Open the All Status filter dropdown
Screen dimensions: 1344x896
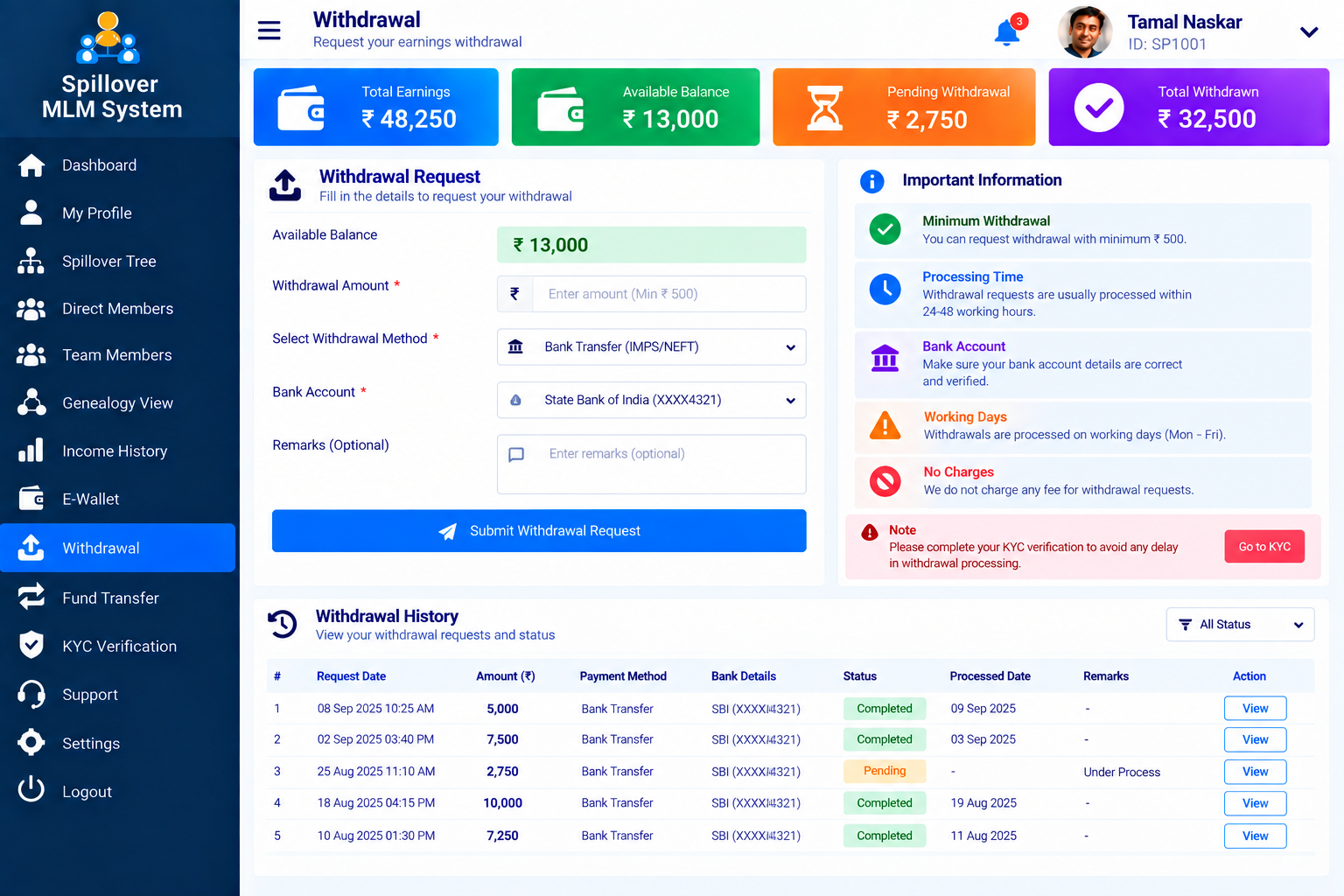pyautogui.click(x=1240, y=625)
